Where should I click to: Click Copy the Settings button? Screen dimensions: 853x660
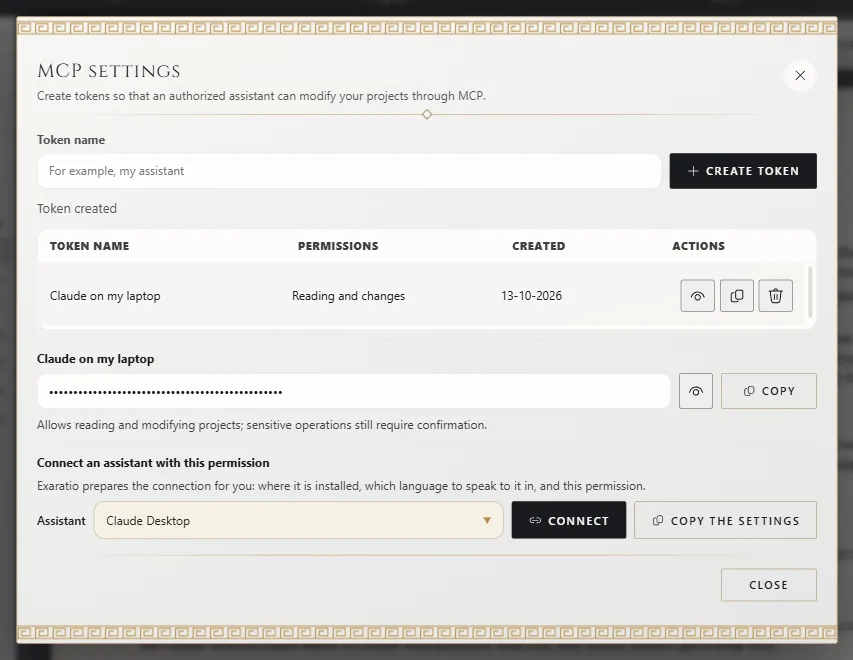click(725, 520)
